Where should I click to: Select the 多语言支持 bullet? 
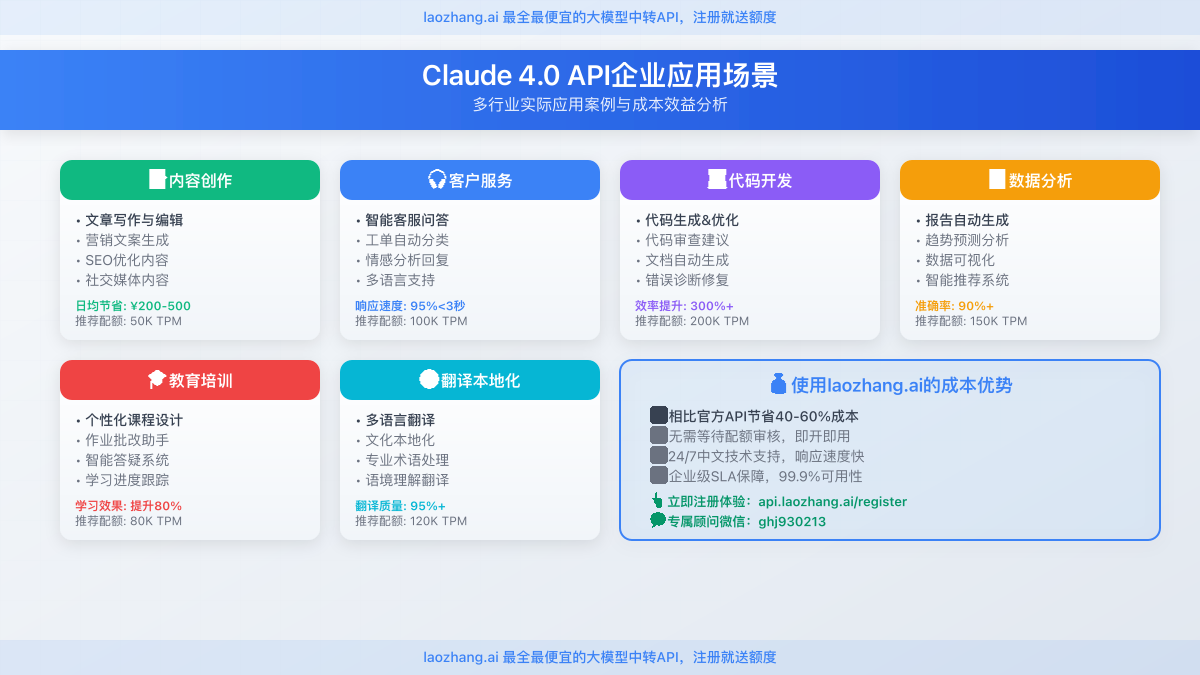pos(395,280)
